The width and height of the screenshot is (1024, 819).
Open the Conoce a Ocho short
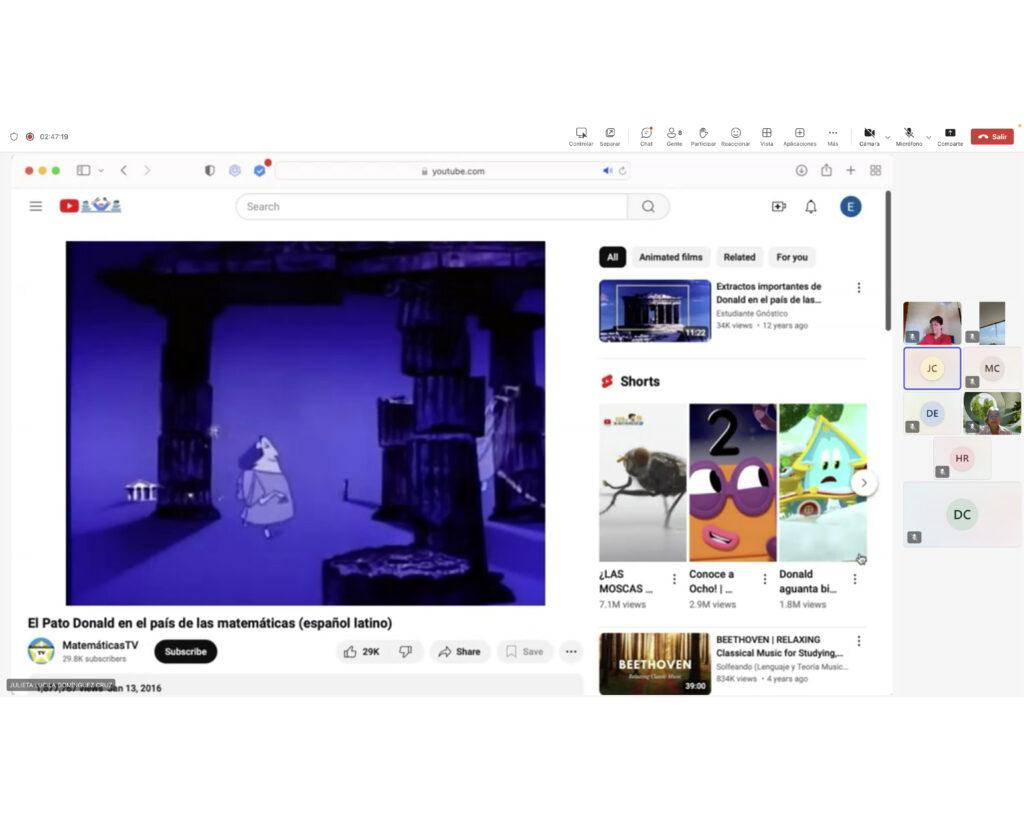click(x=733, y=483)
